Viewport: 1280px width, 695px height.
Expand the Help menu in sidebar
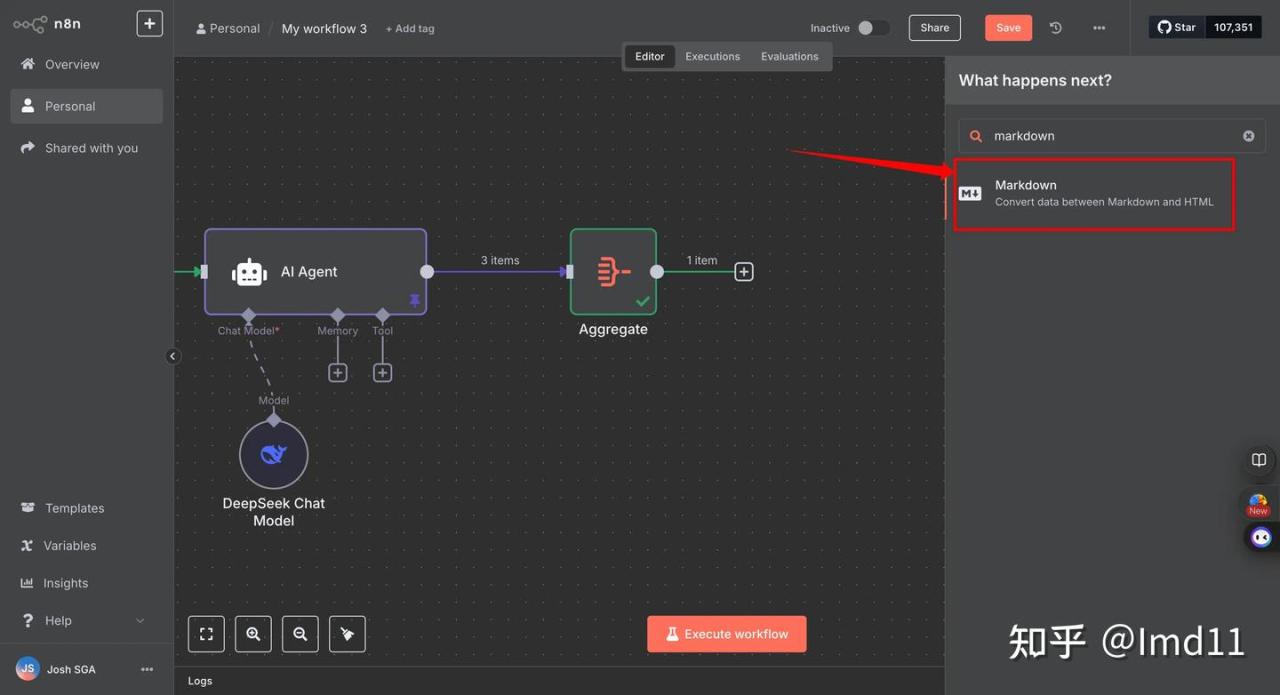pos(139,621)
